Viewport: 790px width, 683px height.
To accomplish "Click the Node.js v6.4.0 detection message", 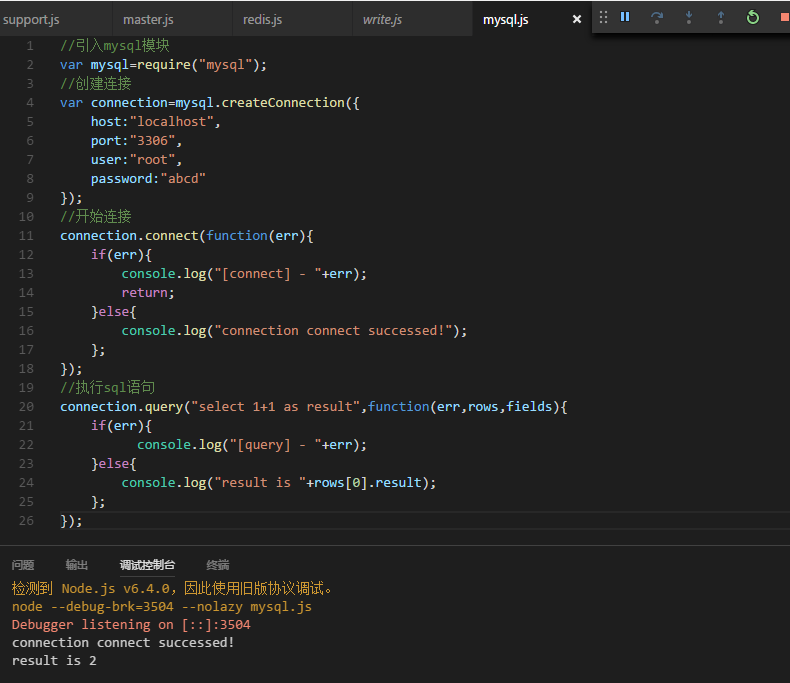I will pyautogui.click(x=172, y=588).
